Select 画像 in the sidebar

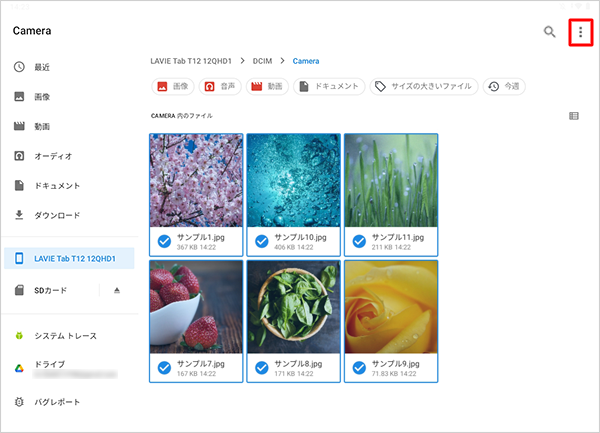click(42, 97)
